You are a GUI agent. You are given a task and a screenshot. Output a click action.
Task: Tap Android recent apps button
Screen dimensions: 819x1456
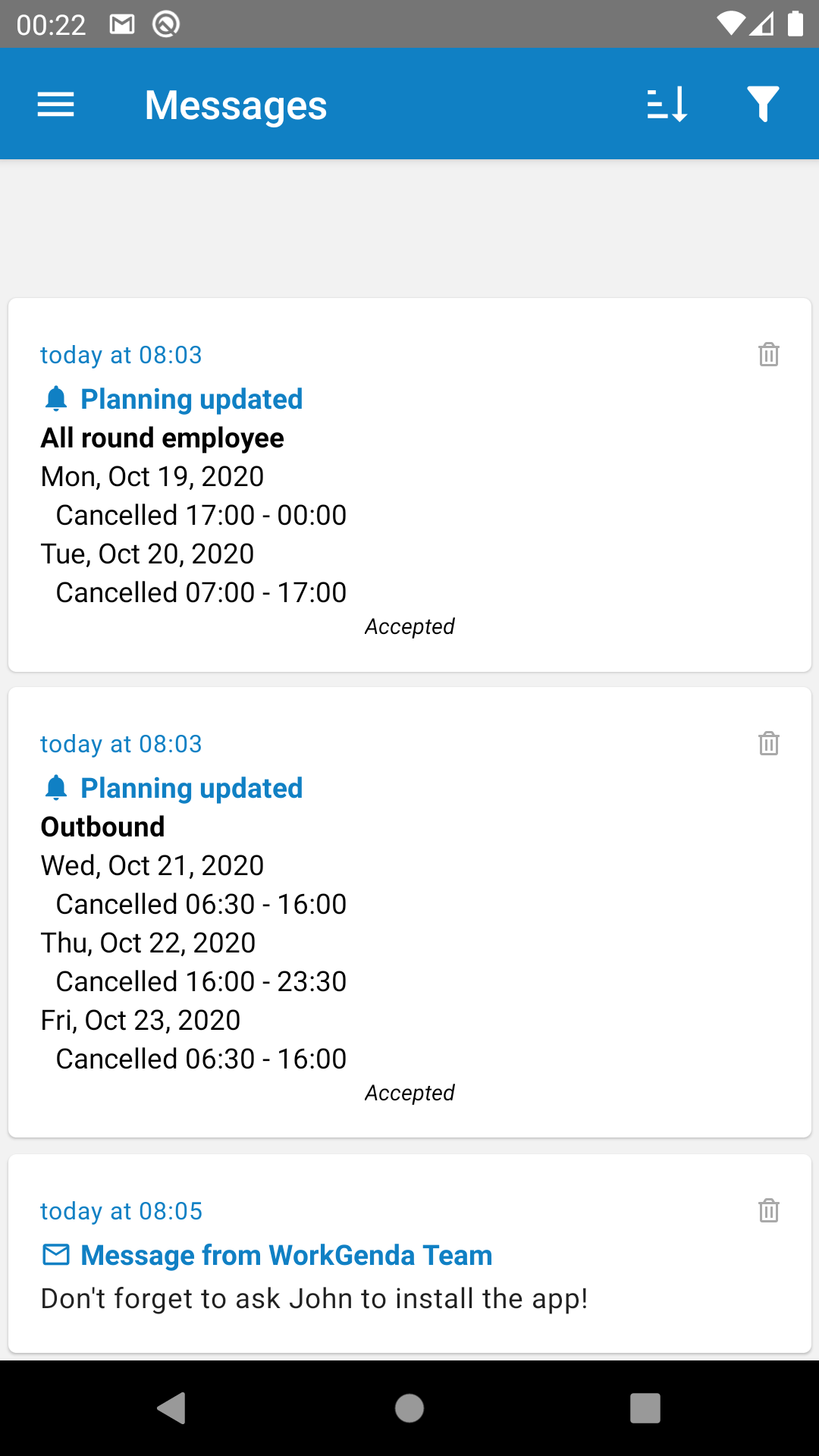(645, 1408)
